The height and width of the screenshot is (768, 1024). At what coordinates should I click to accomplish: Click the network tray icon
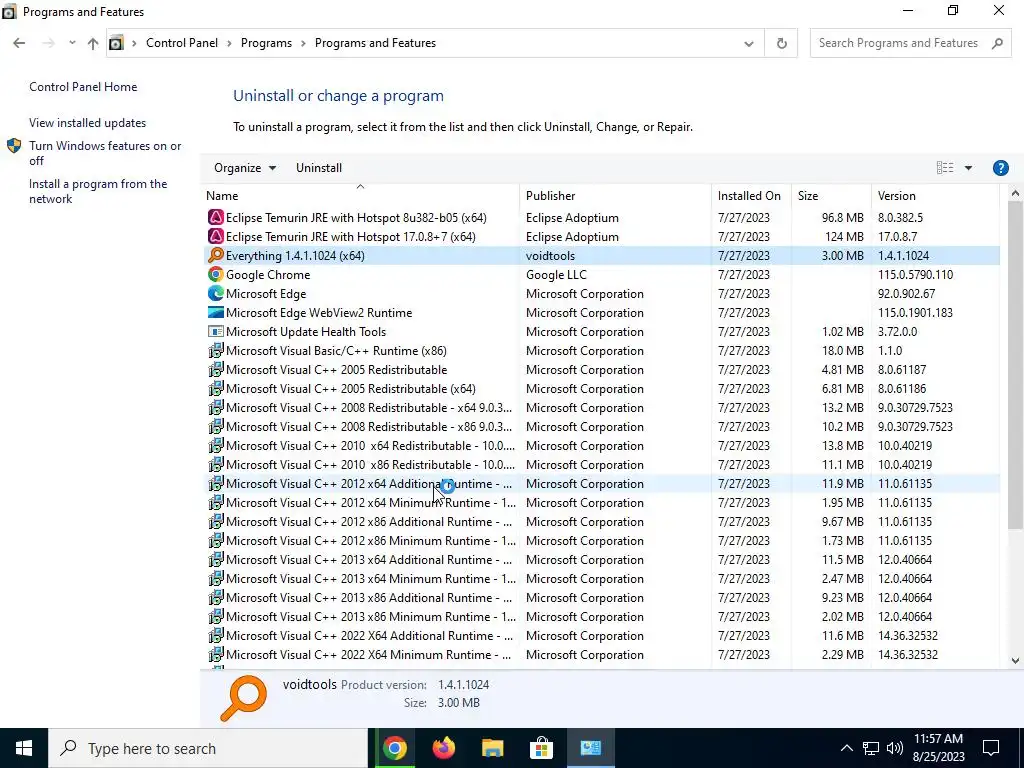point(871,748)
